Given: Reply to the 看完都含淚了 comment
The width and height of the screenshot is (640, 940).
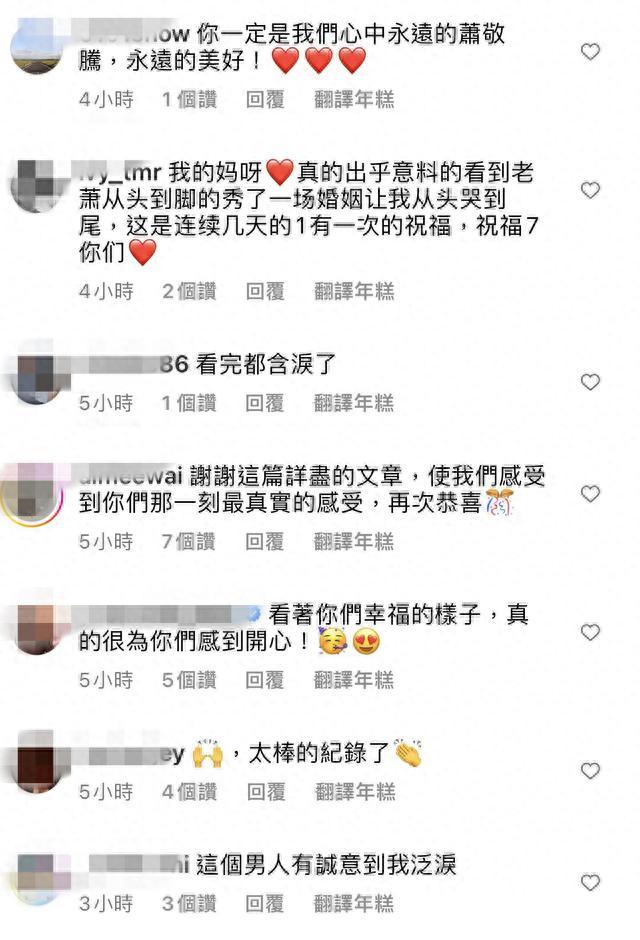Looking at the screenshot, I should tap(264, 403).
